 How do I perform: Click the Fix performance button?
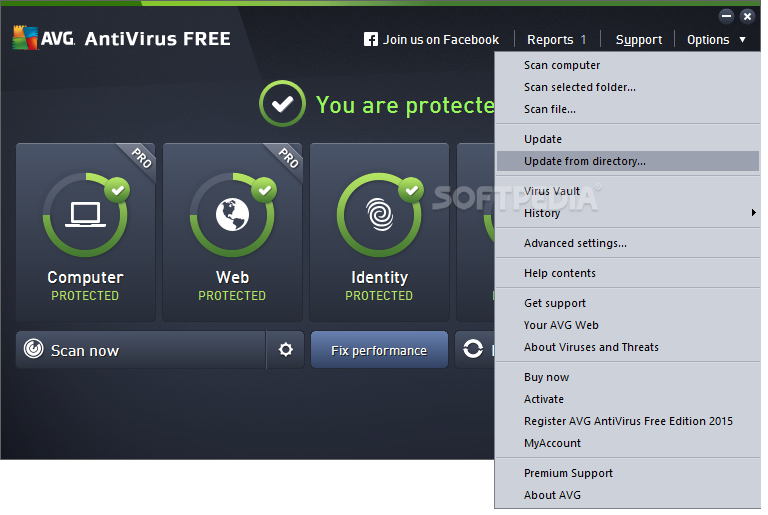point(379,350)
